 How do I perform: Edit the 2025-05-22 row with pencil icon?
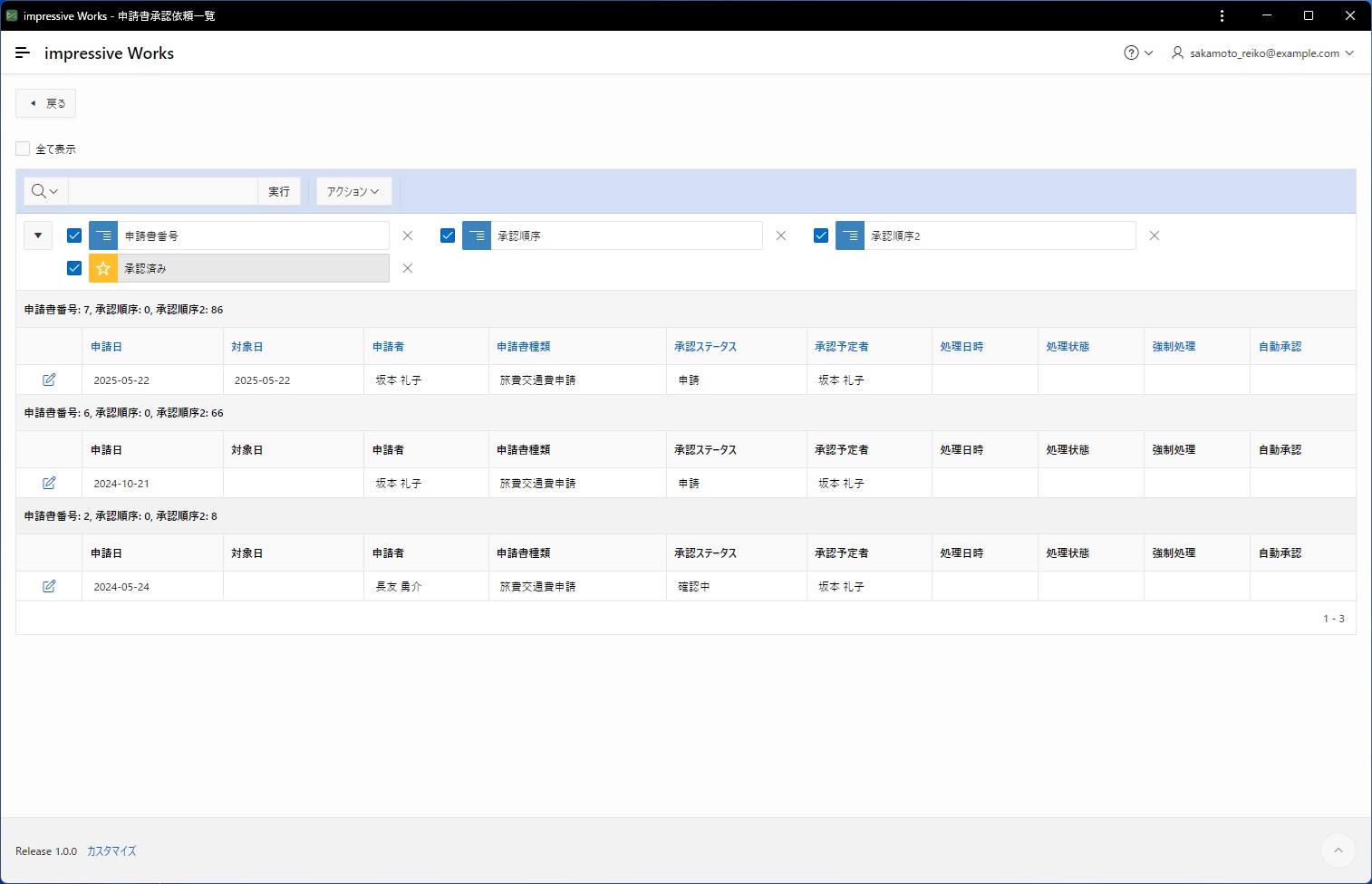(49, 380)
